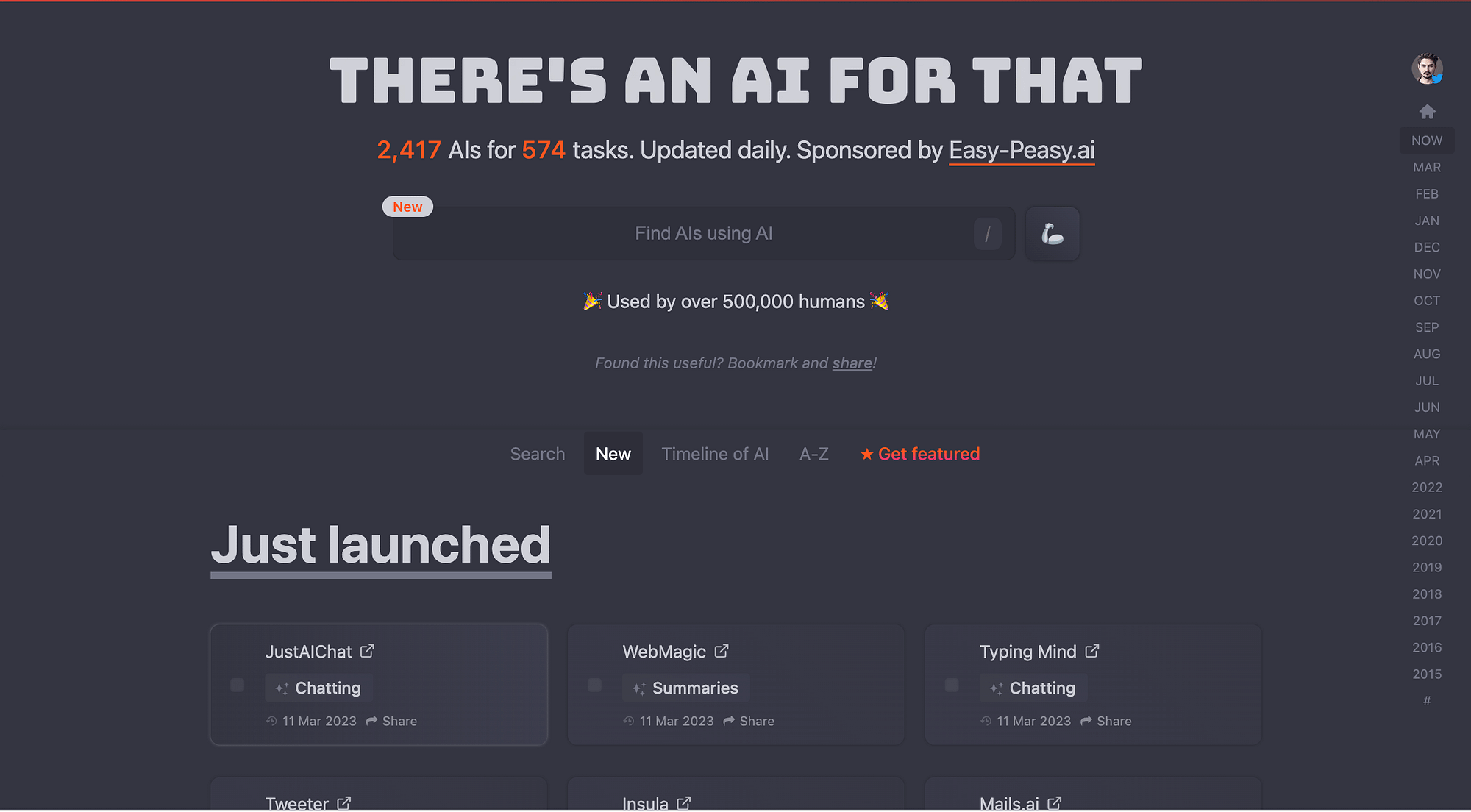Click the Get featured link
This screenshot has height=812, width=1471.
(920, 454)
